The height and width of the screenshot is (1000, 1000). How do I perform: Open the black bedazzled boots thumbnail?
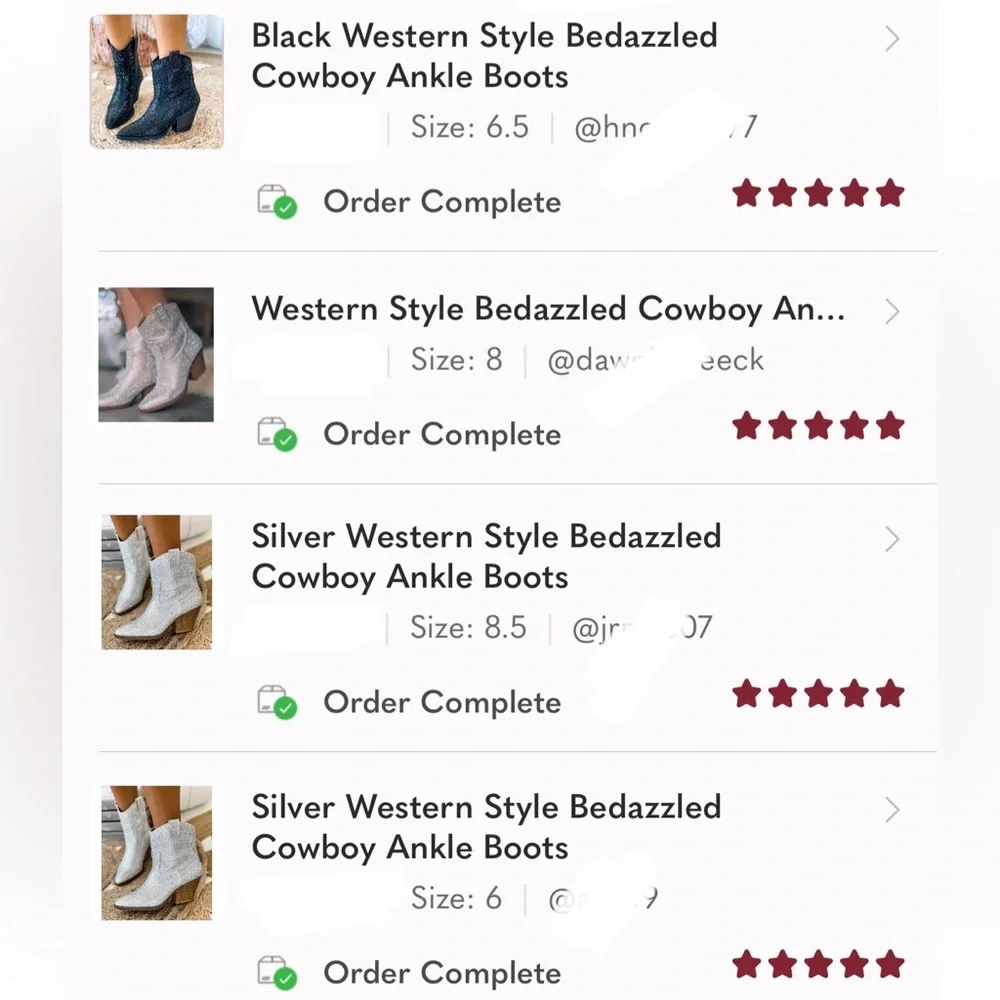(x=156, y=82)
